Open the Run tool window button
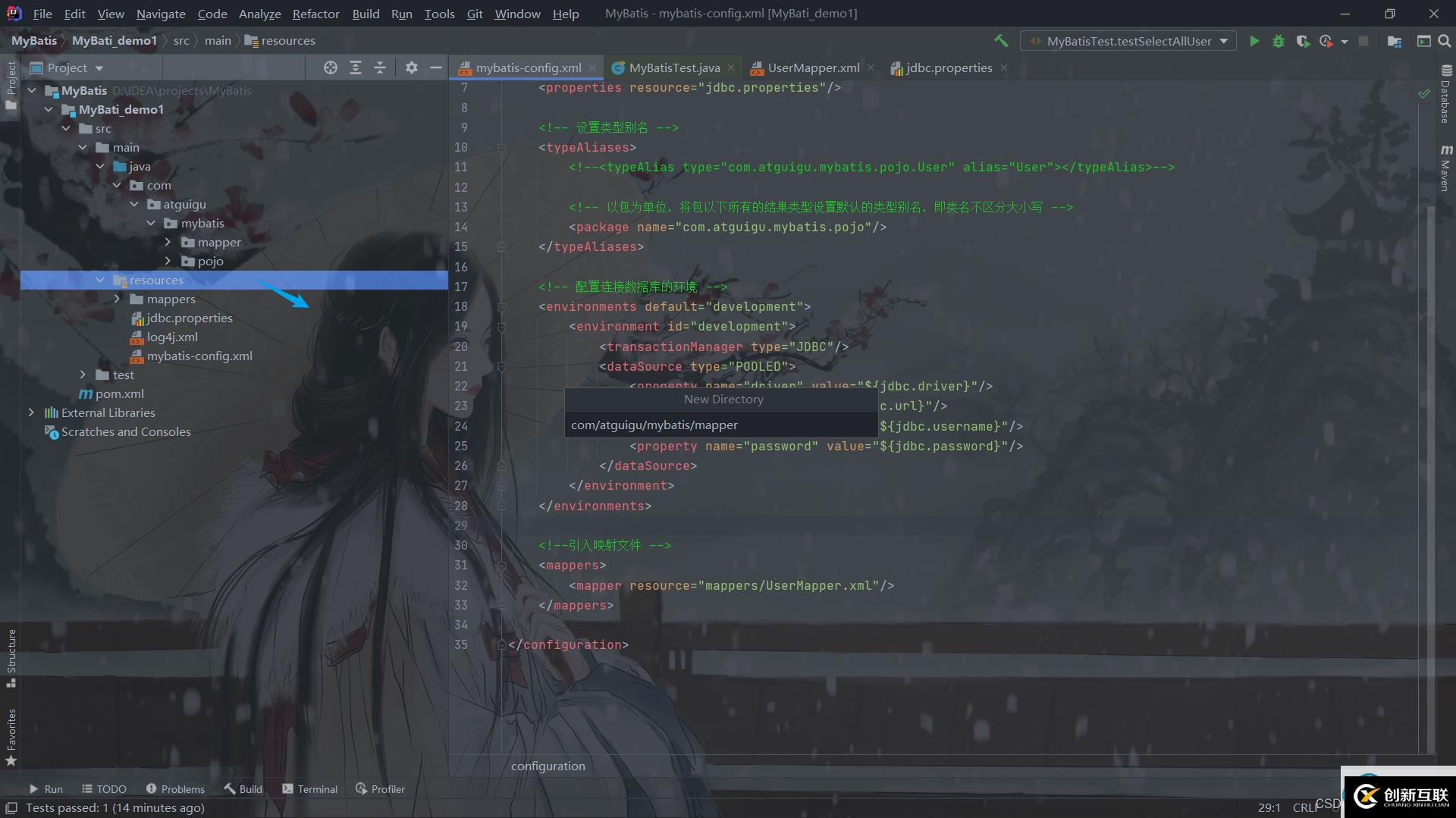This screenshot has height=818, width=1456. pos(45,789)
